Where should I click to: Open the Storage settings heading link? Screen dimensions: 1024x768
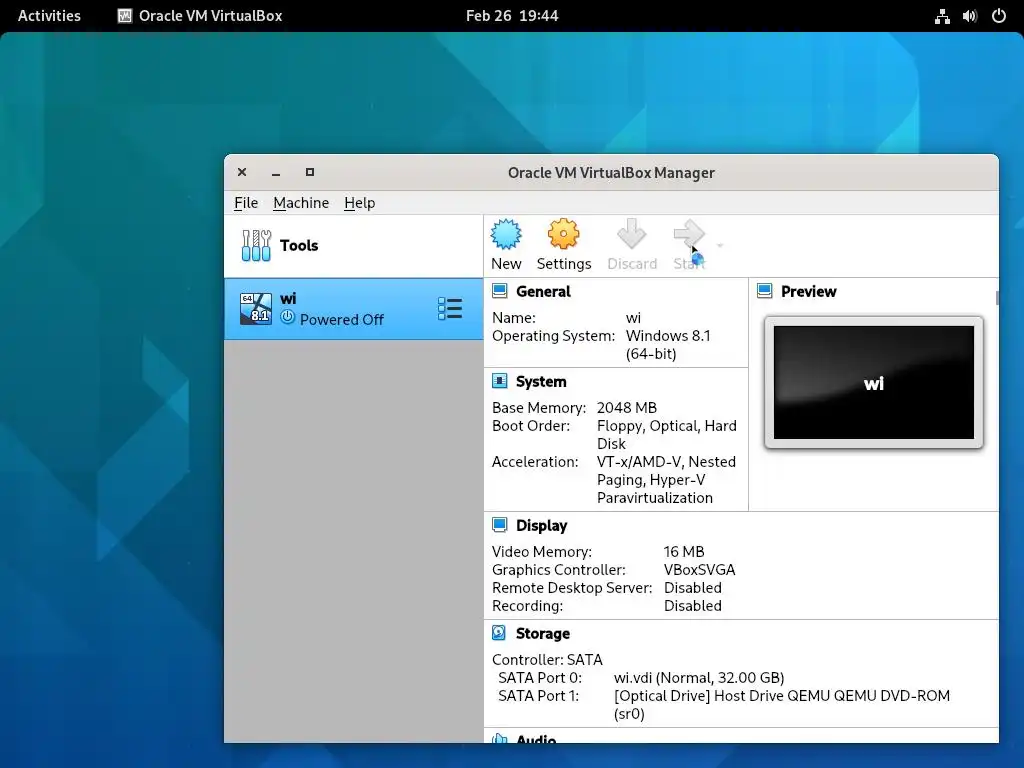(543, 633)
